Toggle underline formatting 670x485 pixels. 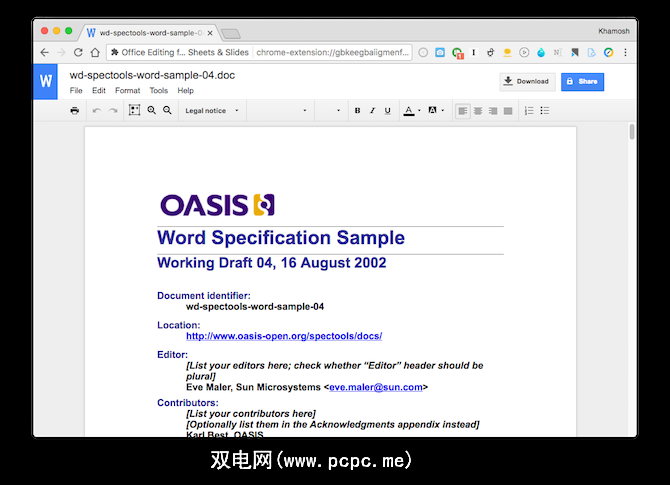pyautogui.click(x=388, y=111)
